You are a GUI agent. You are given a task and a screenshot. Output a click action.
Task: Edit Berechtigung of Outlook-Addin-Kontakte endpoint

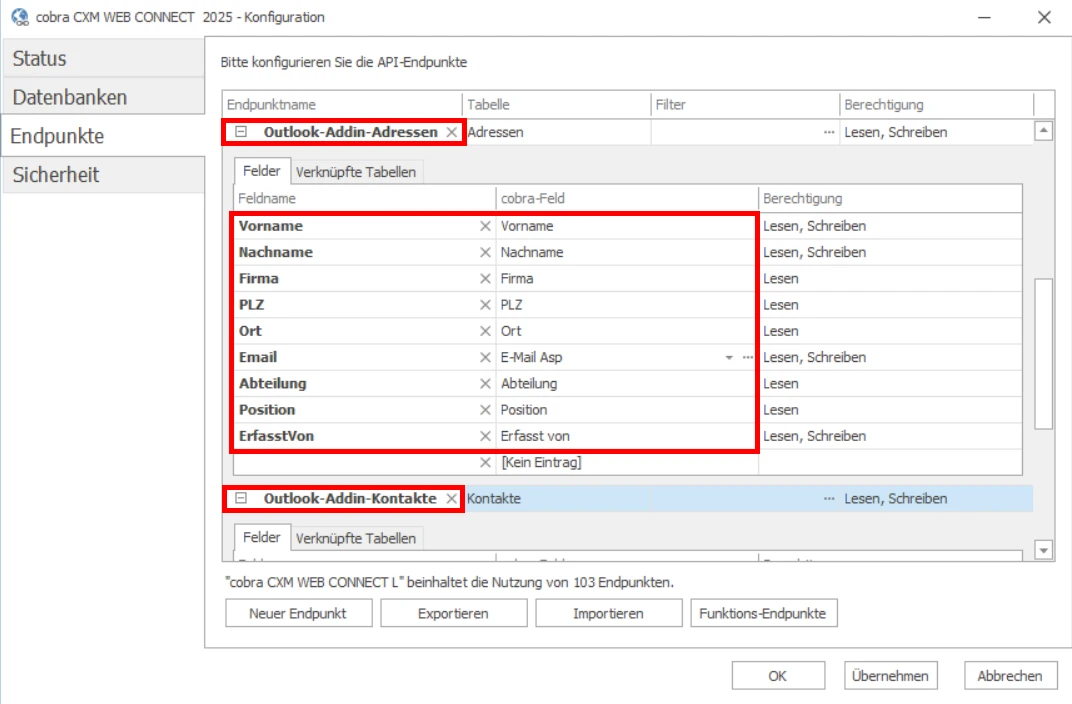point(936,499)
